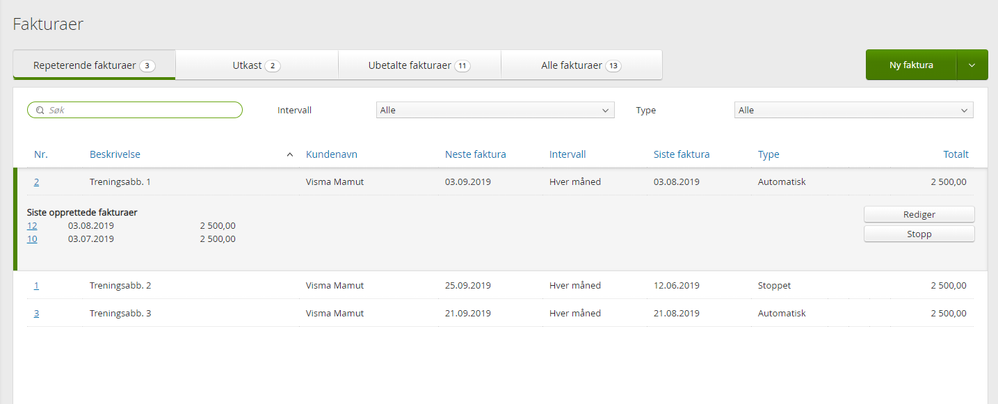The image size is (998, 404).
Task: Sort table by Totalt column header
Action: [955, 155]
